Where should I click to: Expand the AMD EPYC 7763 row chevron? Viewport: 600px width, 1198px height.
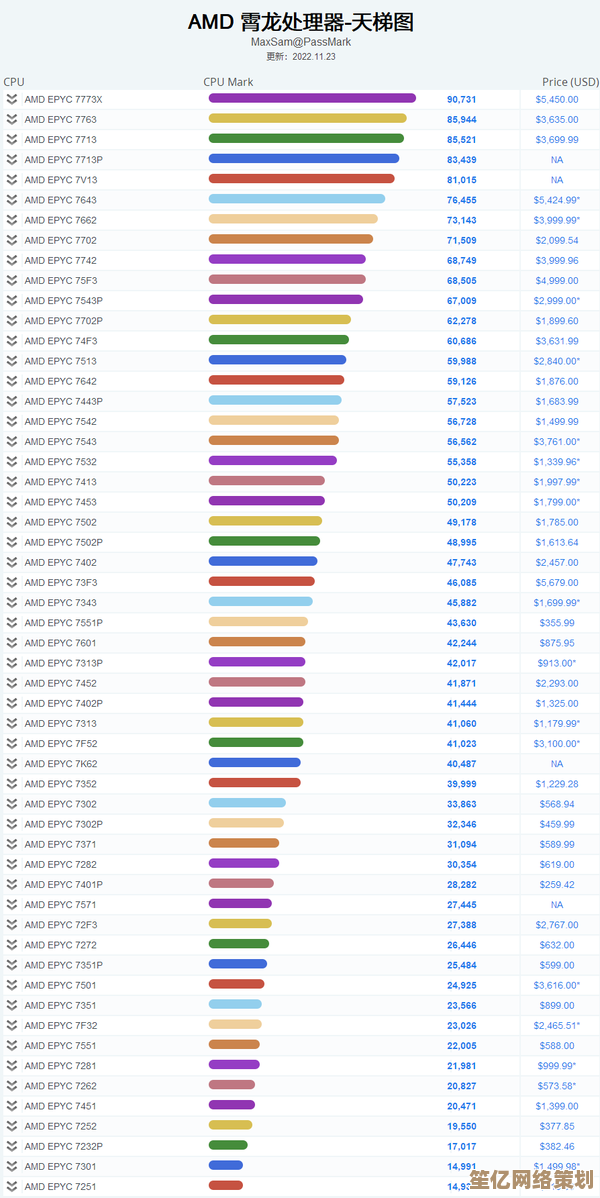(11, 119)
